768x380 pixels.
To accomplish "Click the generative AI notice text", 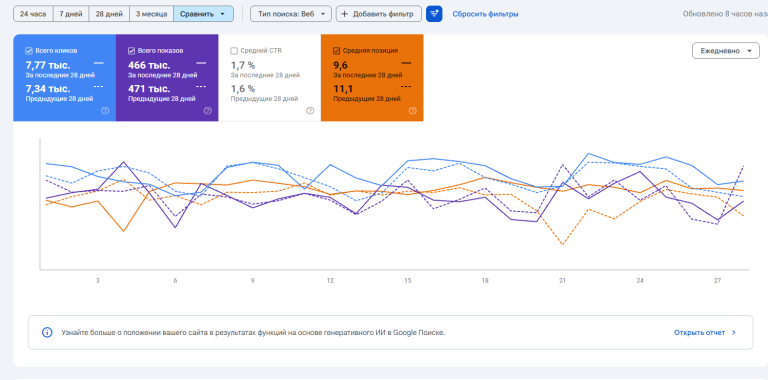I will coord(253,332).
